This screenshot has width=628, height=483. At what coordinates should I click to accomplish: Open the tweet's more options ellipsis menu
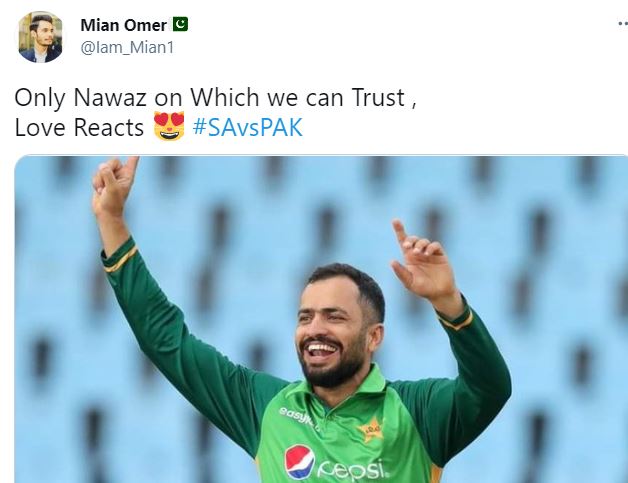pyautogui.click(x=623, y=24)
